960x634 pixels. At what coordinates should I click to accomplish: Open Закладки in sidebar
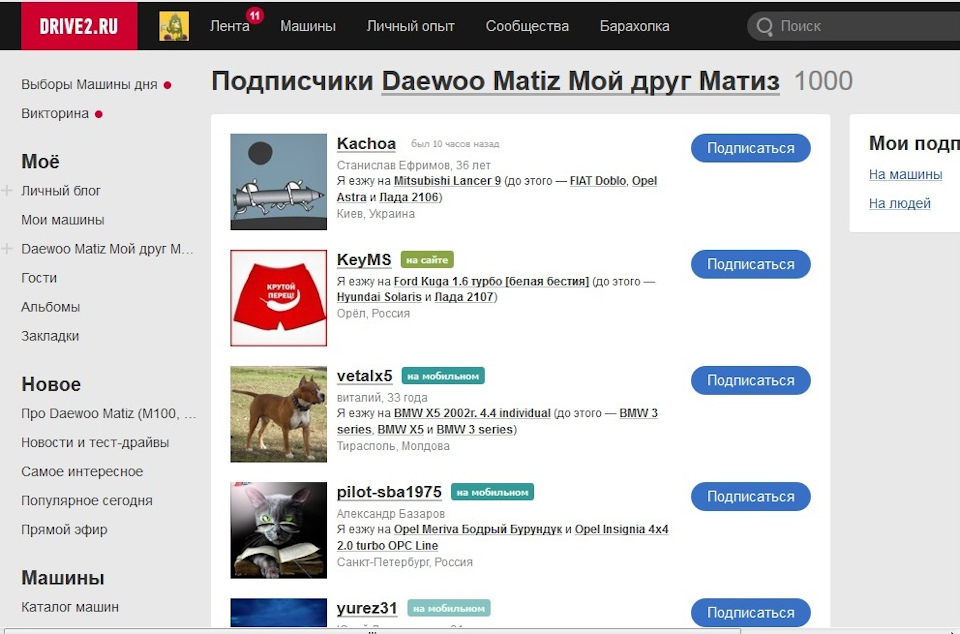50,336
